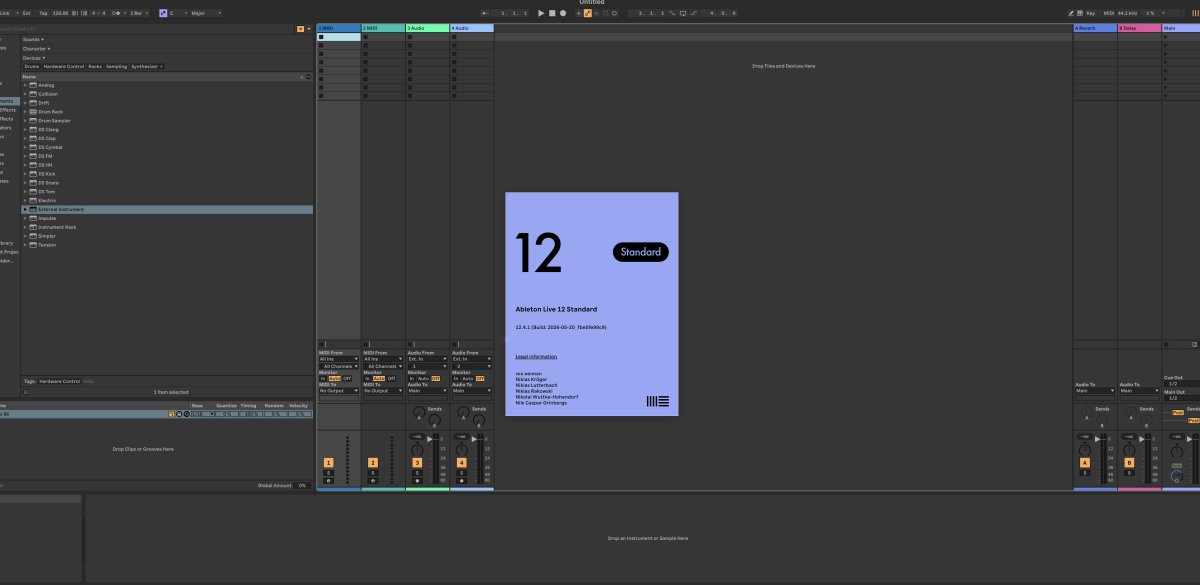This screenshot has width=1200, height=585.
Task: Select the 1 MIDI track header
Action: point(338,28)
